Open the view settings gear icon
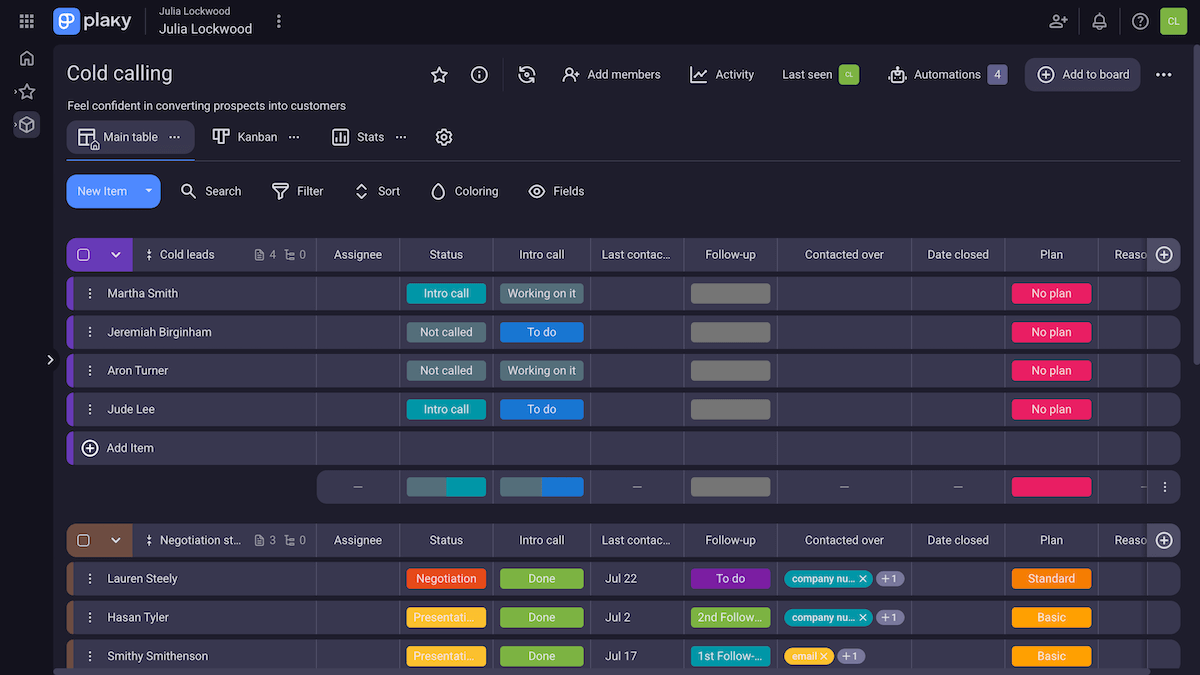This screenshot has height=675, width=1200. [444, 137]
